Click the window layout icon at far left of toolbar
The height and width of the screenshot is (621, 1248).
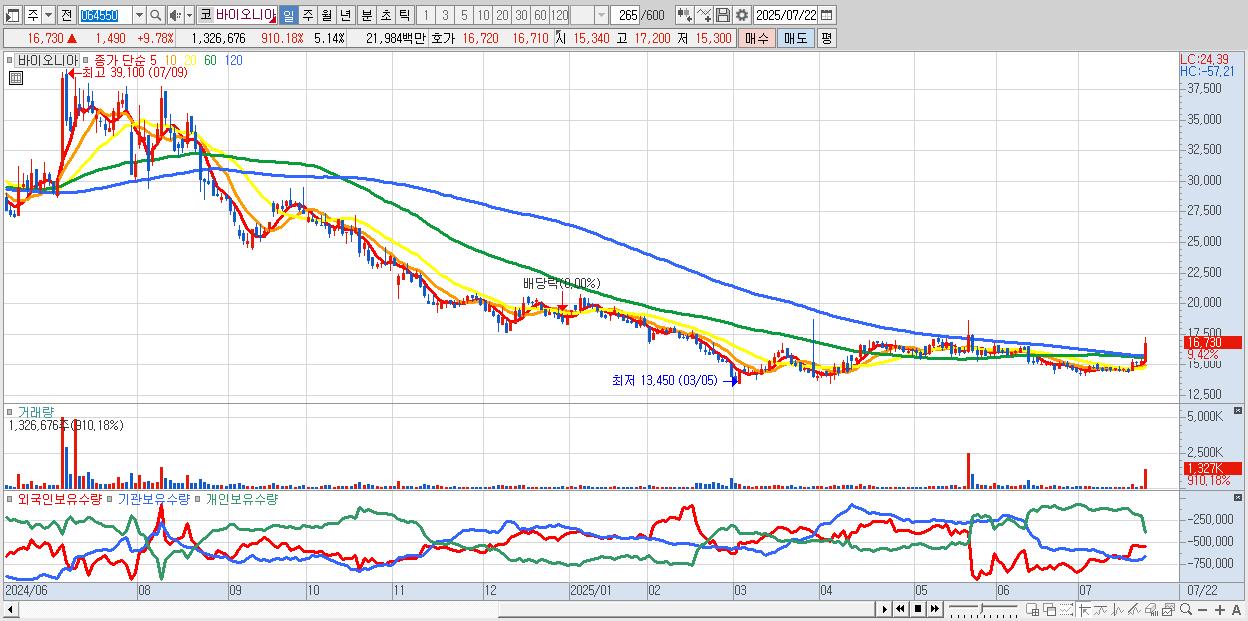click(12, 15)
